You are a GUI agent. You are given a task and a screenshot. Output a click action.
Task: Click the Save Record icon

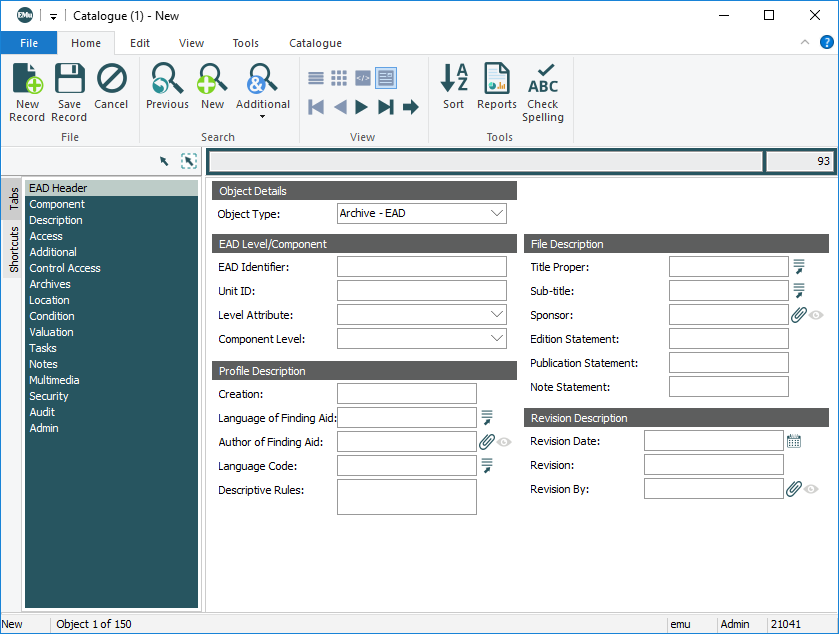click(69, 91)
